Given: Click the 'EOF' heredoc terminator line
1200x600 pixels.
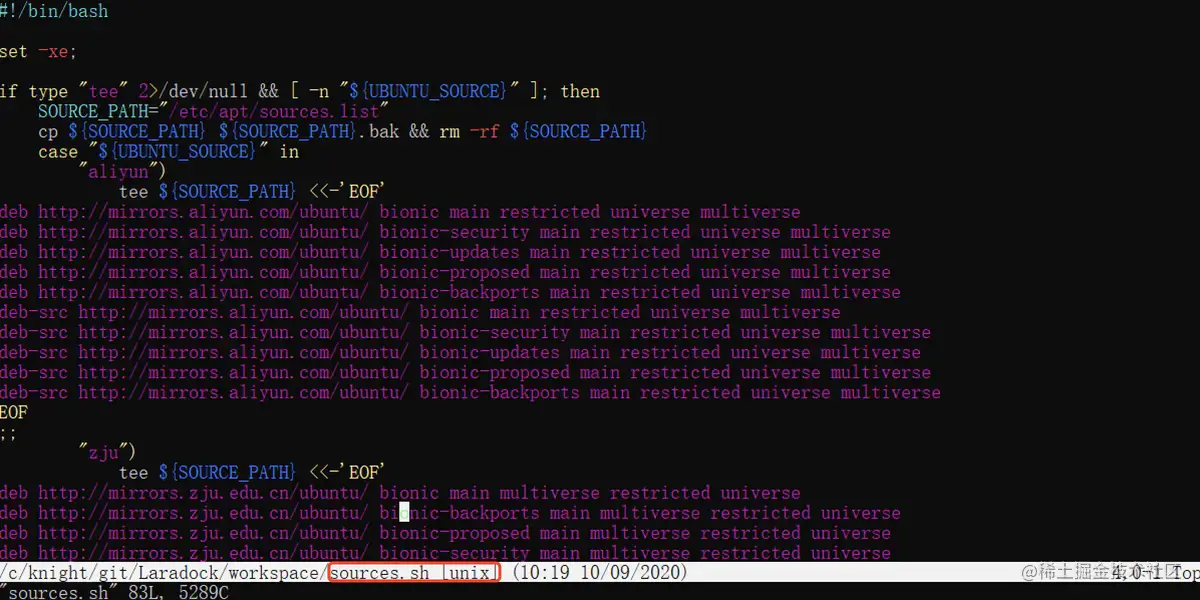Looking at the screenshot, I should click(14, 412).
